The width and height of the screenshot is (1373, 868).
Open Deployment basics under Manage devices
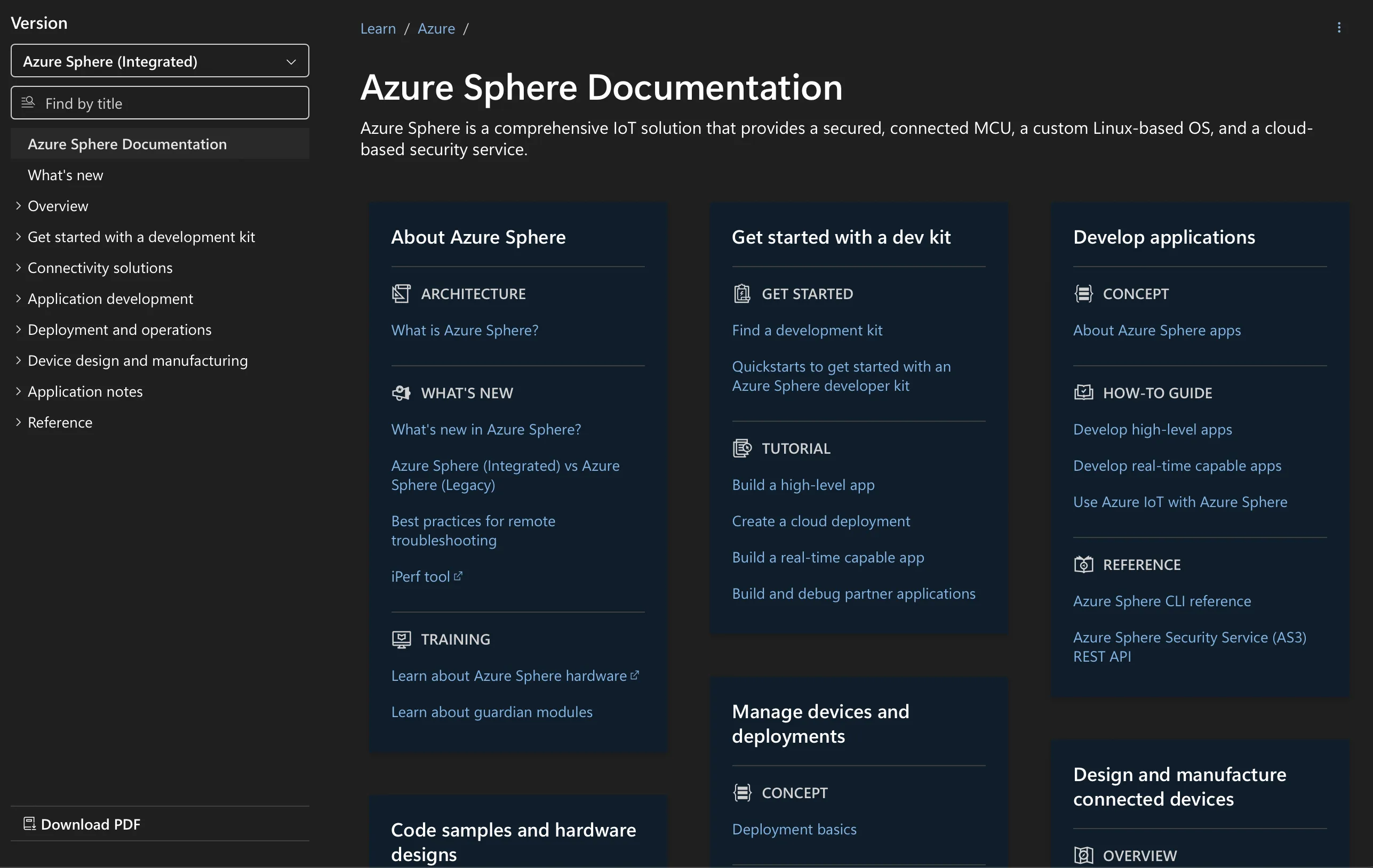(x=794, y=829)
